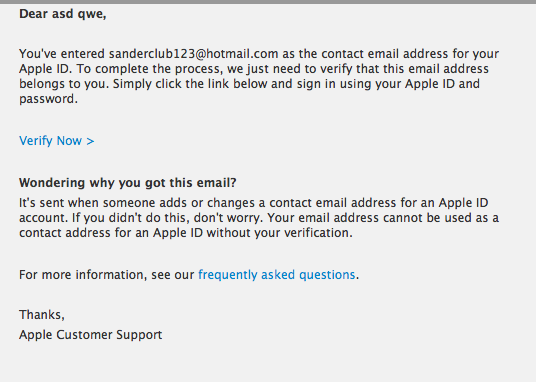Click the sanderclub123@hotmail.com email address
536x382 pixels.
click(193, 54)
